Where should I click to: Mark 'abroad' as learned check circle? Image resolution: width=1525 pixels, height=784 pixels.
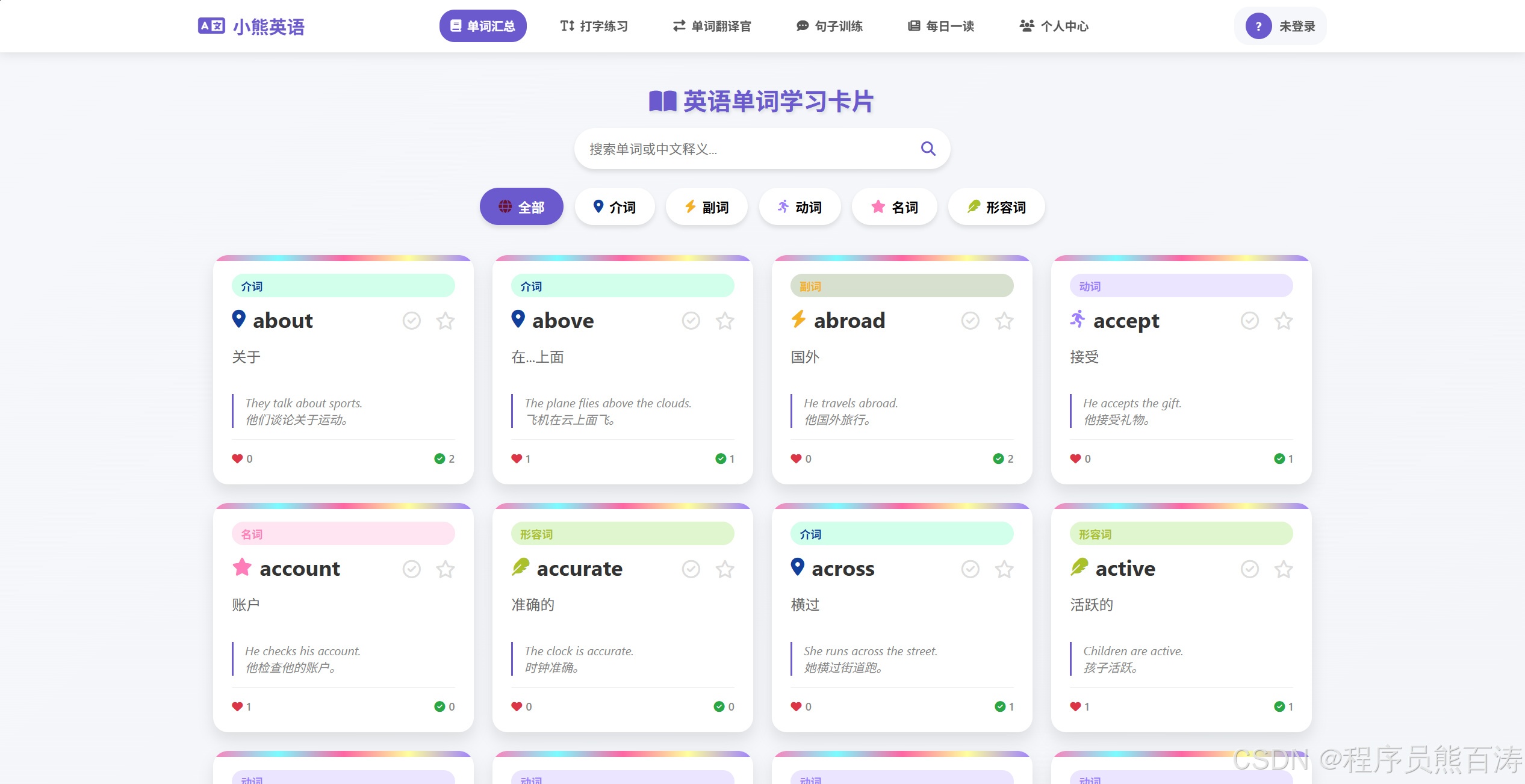[x=971, y=321]
